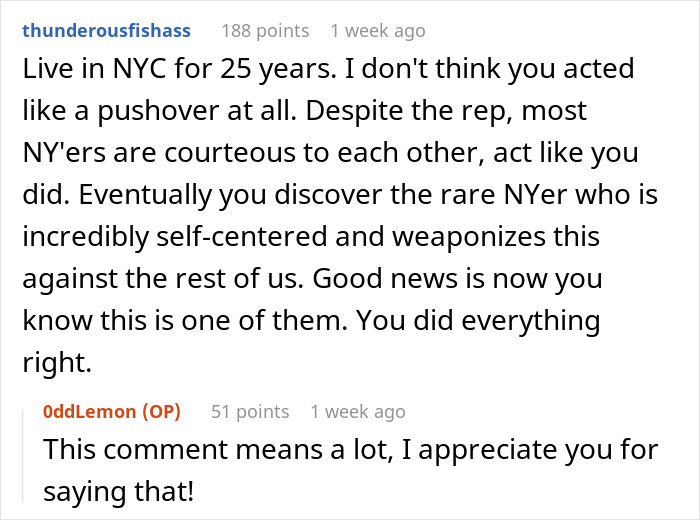Click the 188 points score label
This screenshot has width=700, height=520.
coord(265,31)
